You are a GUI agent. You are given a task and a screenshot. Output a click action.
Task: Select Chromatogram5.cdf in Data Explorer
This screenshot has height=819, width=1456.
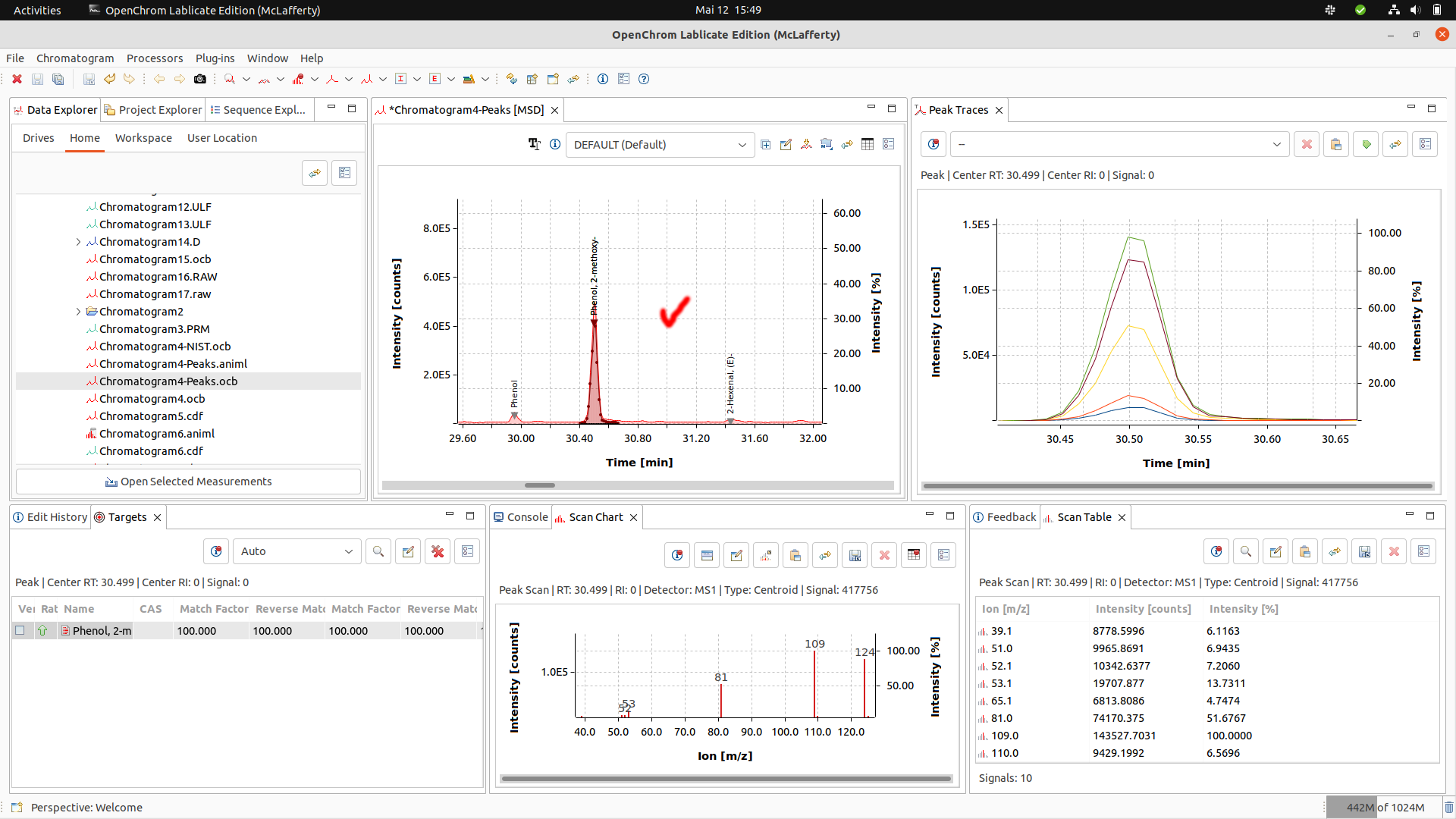tap(151, 416)
